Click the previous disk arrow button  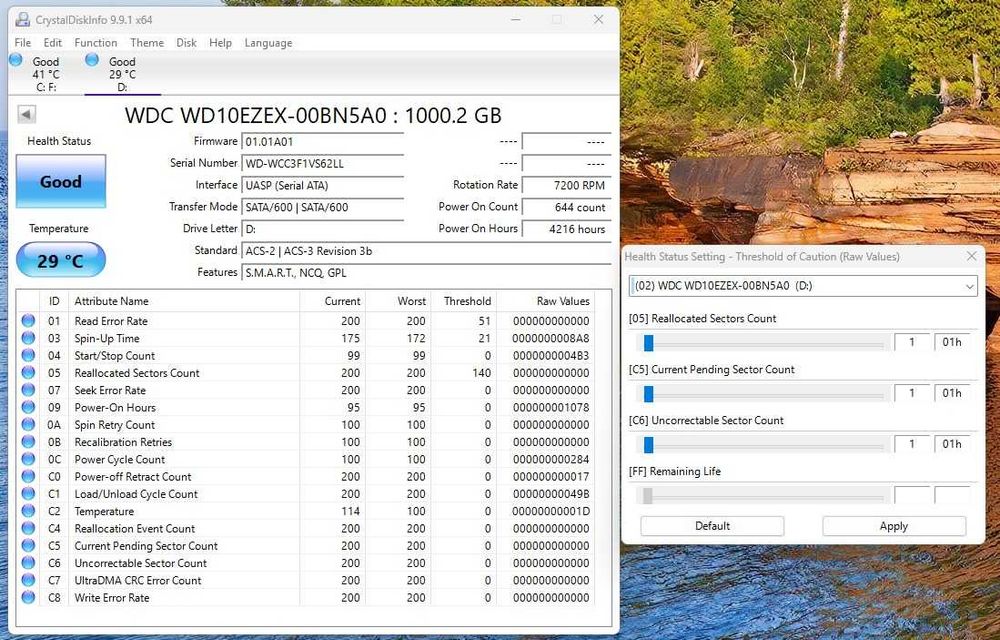pyautogui.click(x=26, y=114)
